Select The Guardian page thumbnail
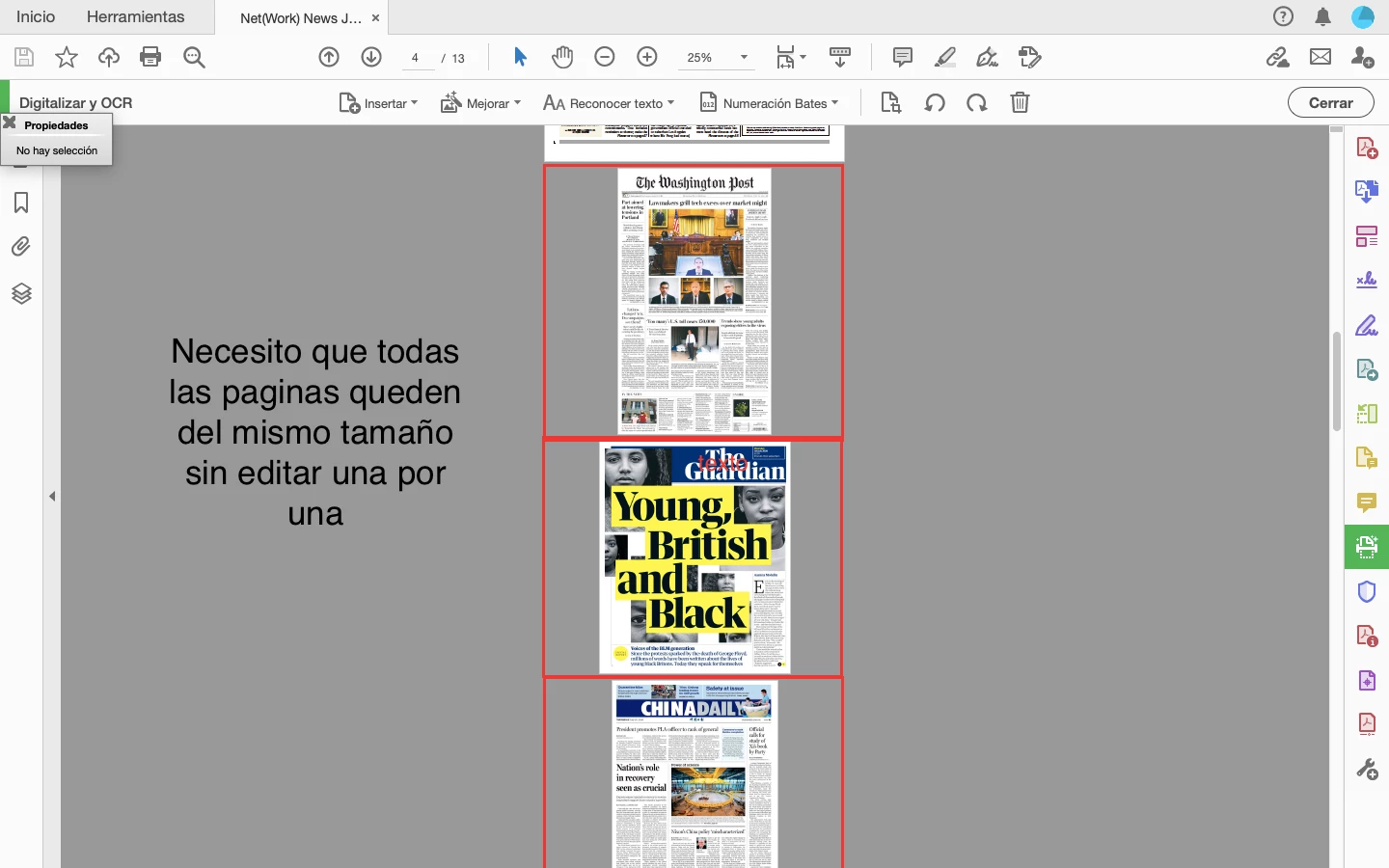Image resolution: width=1389 pixels, height=868 pixels. pyautogui.click(x=694, y=557)
